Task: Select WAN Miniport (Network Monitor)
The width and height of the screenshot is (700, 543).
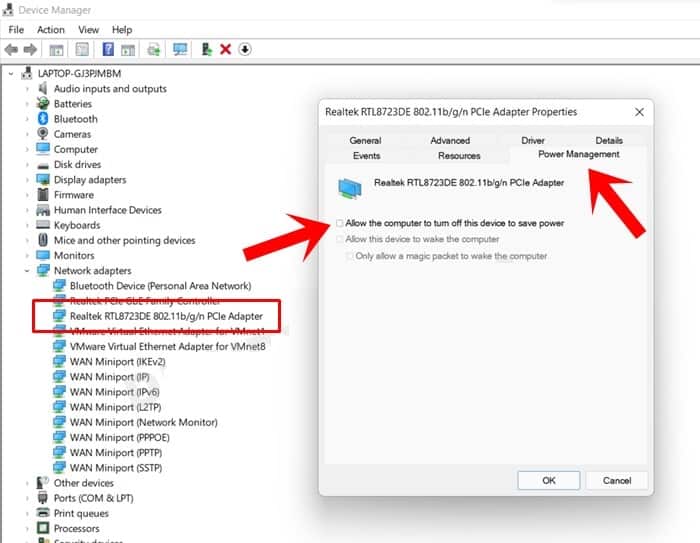Action: (x=143, y=422)
